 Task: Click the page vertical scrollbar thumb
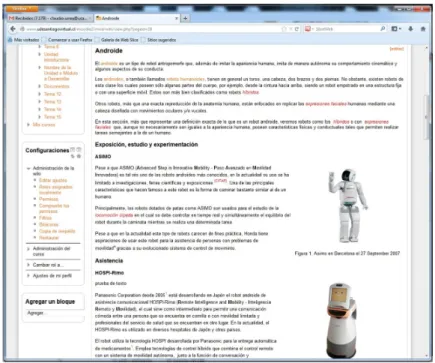tap(426, 117)
